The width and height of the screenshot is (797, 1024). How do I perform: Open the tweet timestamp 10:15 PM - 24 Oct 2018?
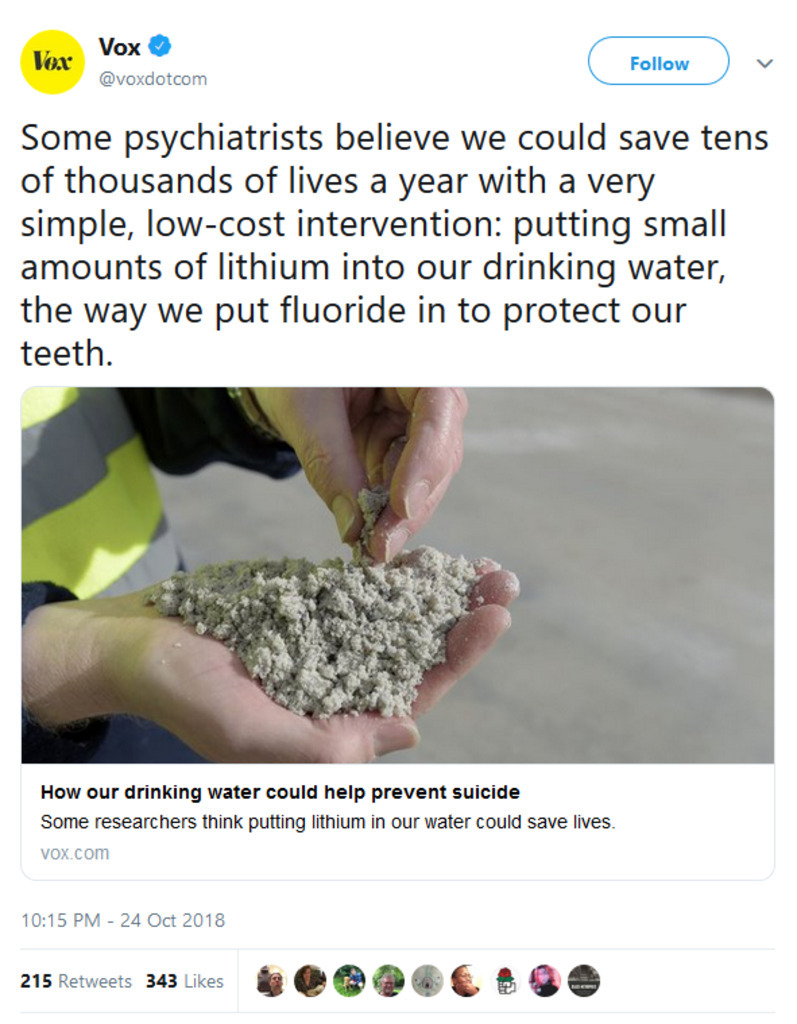123,920
